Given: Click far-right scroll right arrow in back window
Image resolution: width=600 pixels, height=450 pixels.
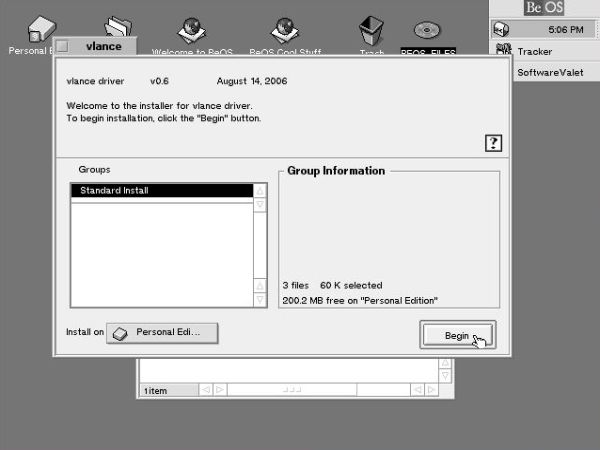Looking at the screenshot, I should click(431, 390).
